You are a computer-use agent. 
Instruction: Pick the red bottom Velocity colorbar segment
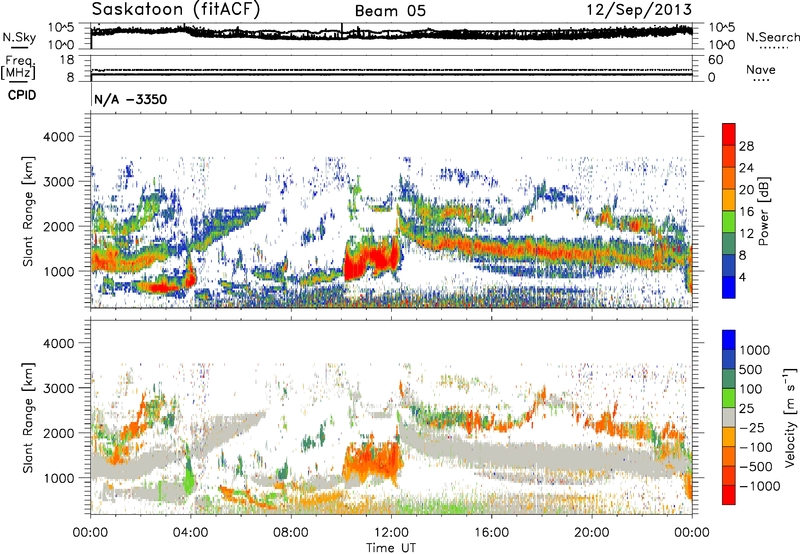tap(729, 495)
